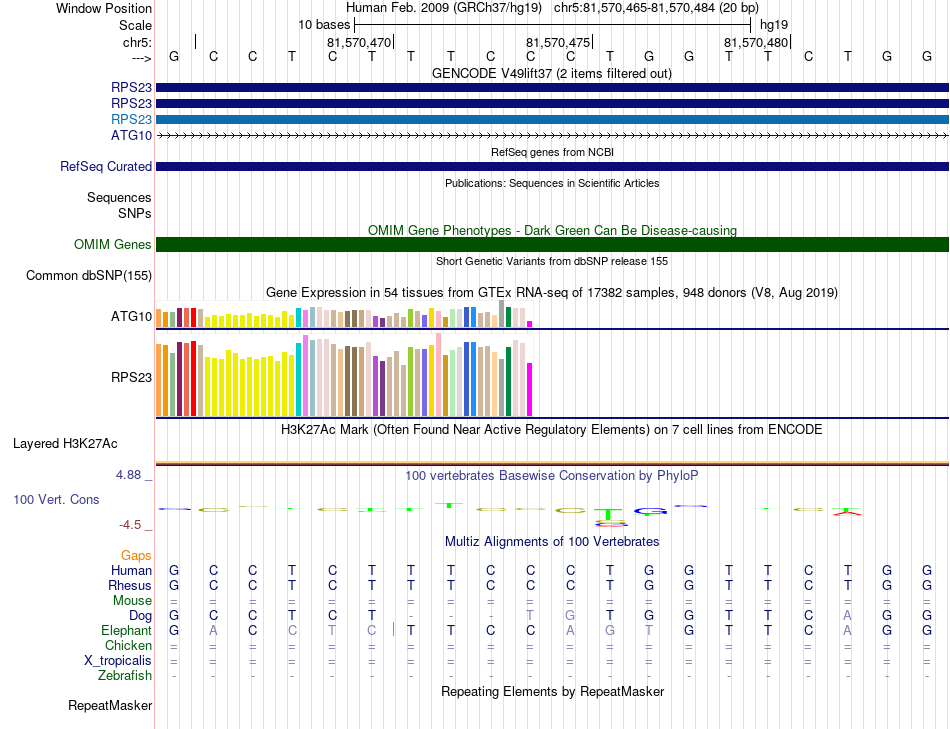Click orange insertion marker in Elephant row
Screen dimensions: 950x729
click(394, 630)
